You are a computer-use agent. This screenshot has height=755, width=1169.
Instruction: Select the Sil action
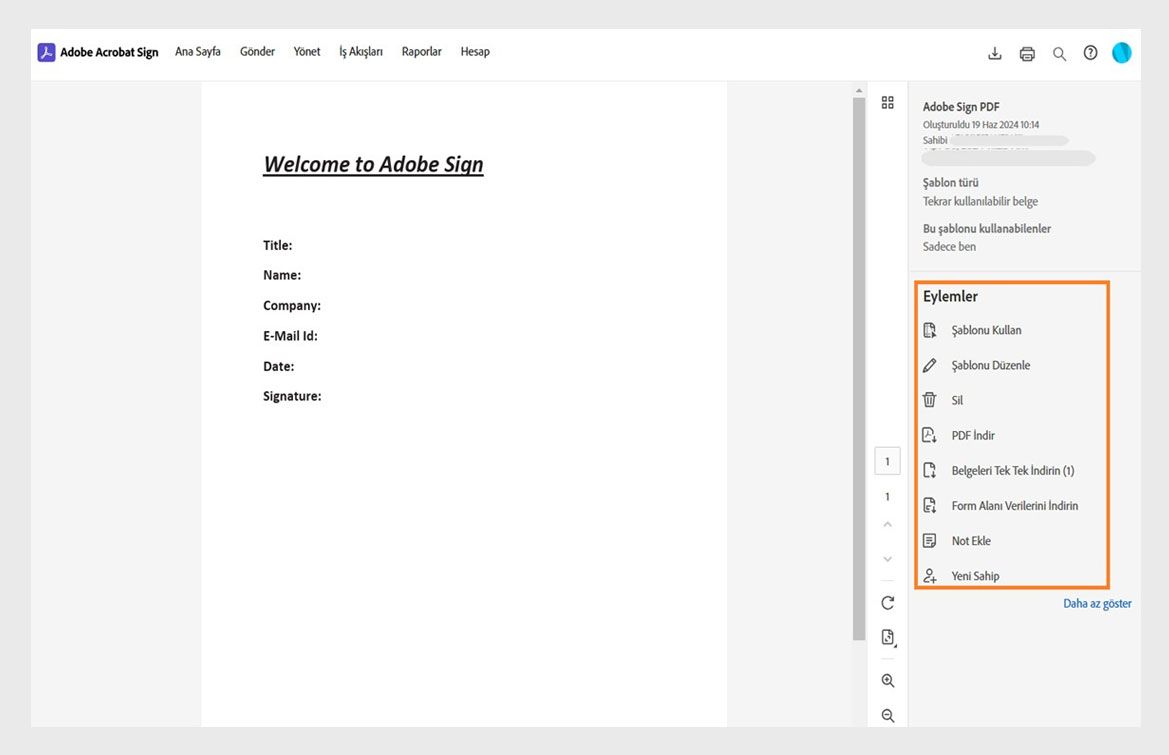957,400
